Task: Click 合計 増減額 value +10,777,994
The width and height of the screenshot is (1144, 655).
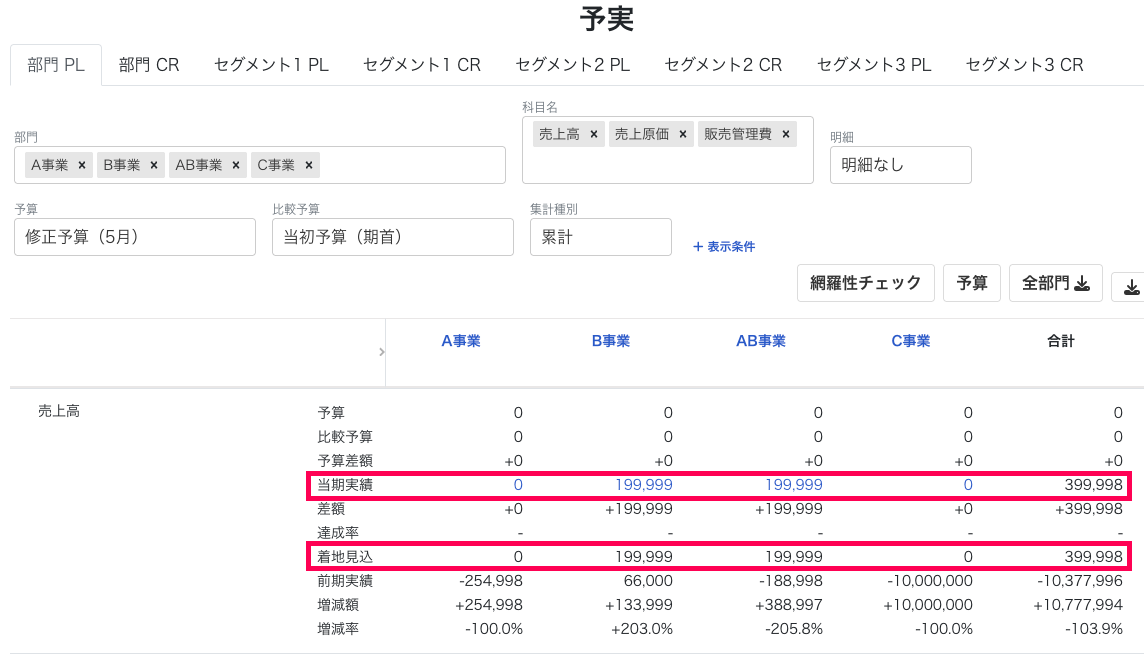Action: [1078, 605]
